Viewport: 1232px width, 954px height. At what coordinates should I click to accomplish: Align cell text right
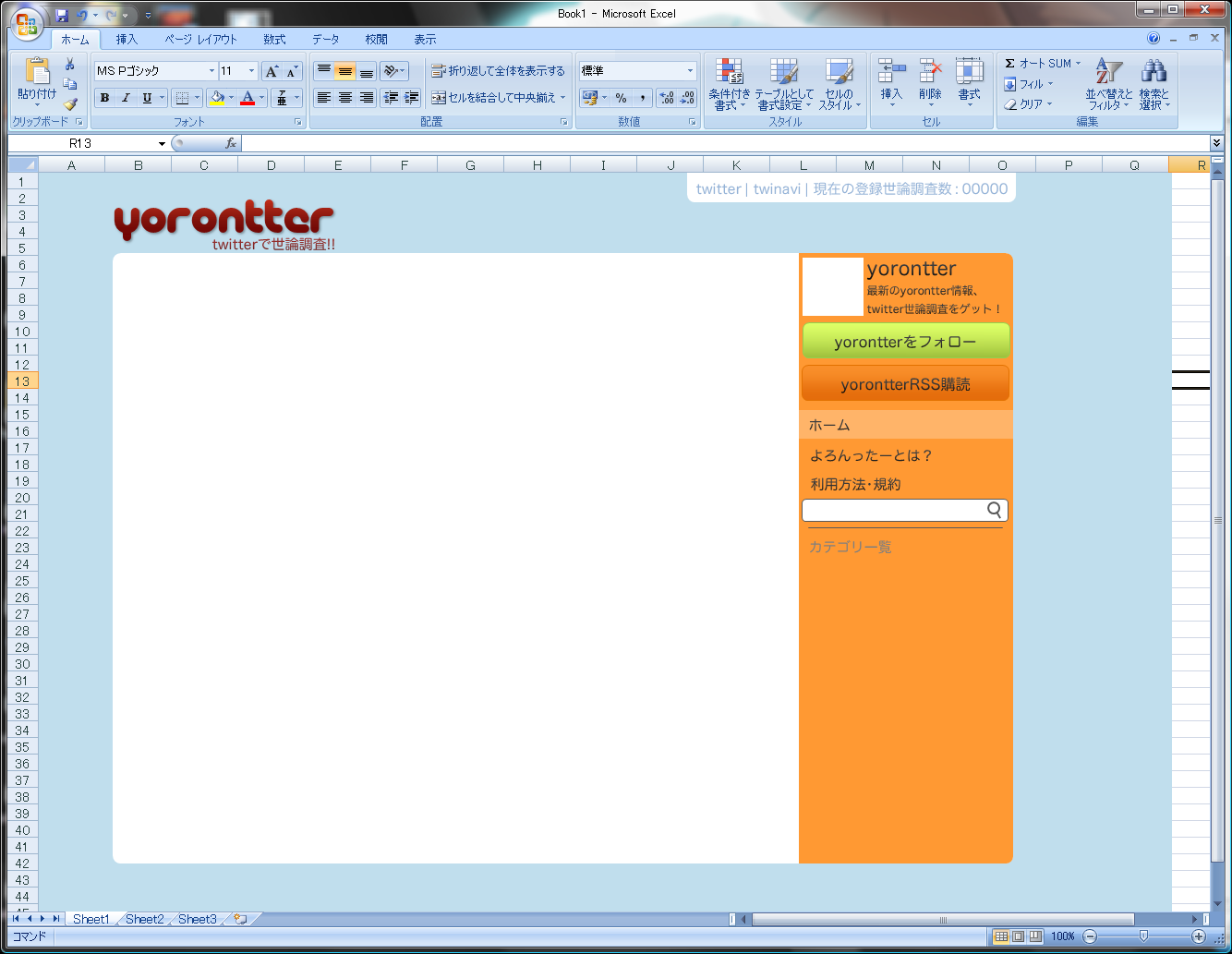tap(366, 98)
